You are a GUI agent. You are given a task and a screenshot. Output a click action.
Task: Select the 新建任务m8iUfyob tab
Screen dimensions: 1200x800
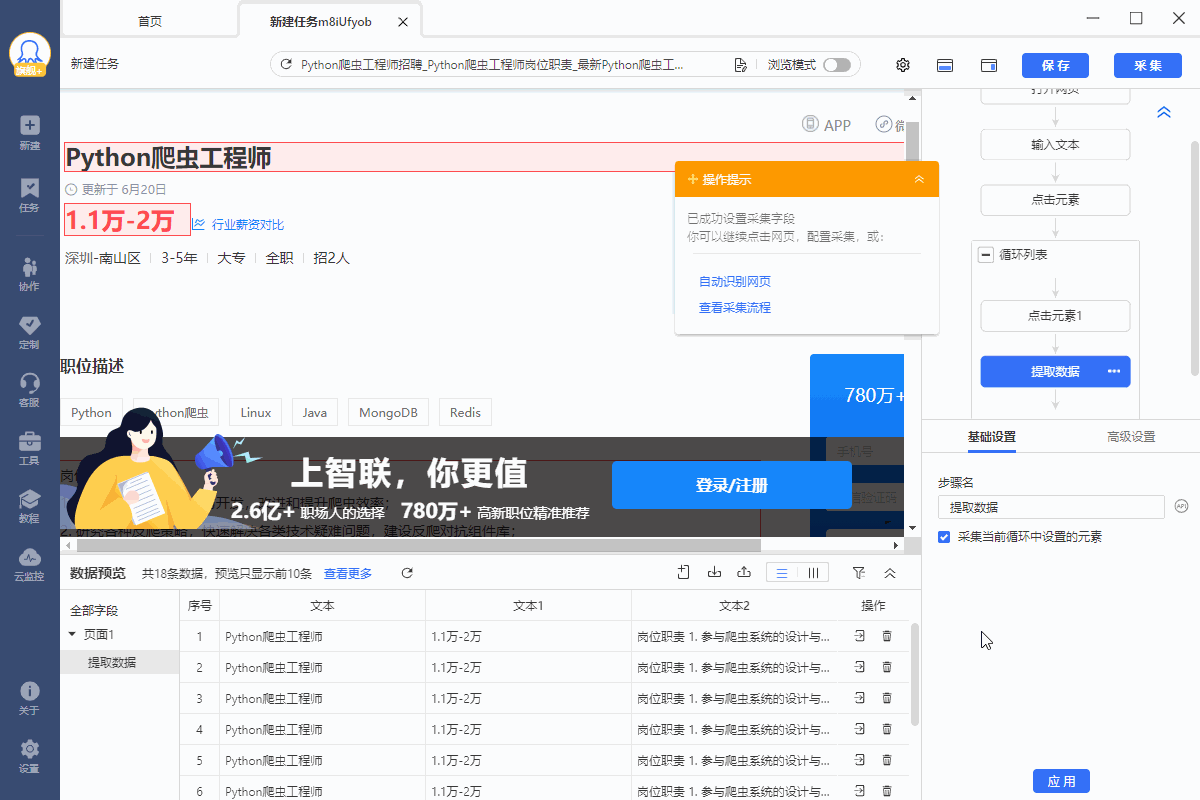tap(320, 21)
